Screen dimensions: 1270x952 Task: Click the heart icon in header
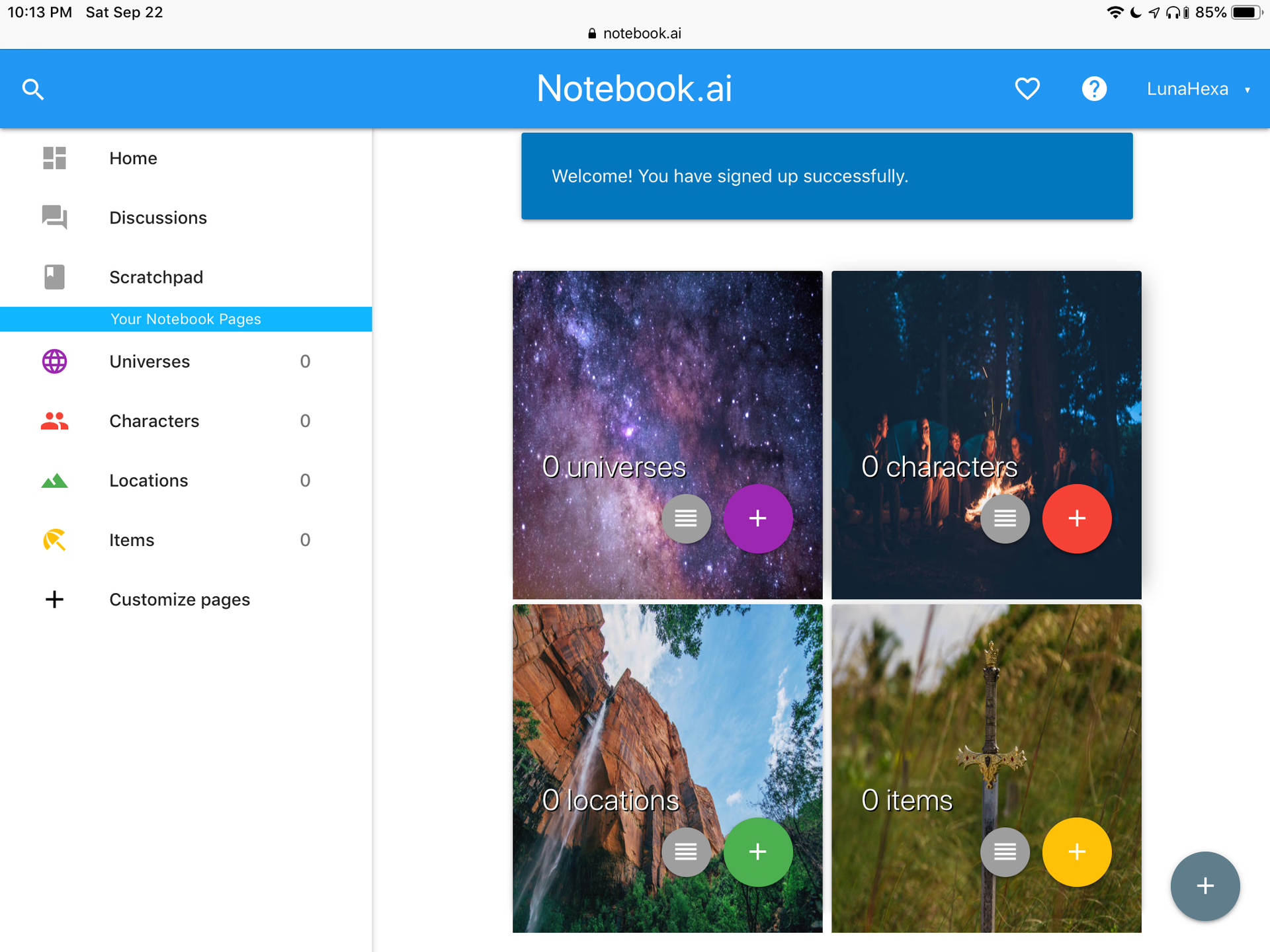pyautogui.click(x=1027, y=89)
